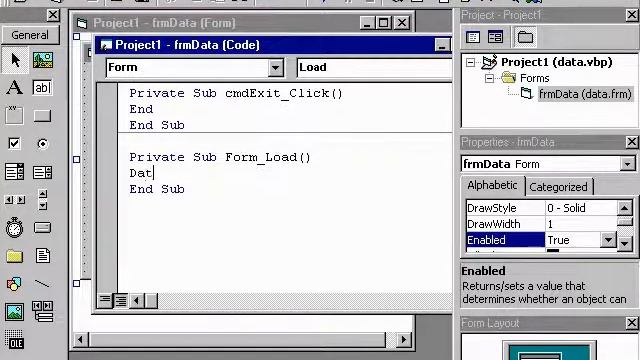Select the Shape control tool
Viewport: 640px width, 360px height.
[x=14, y=284]
